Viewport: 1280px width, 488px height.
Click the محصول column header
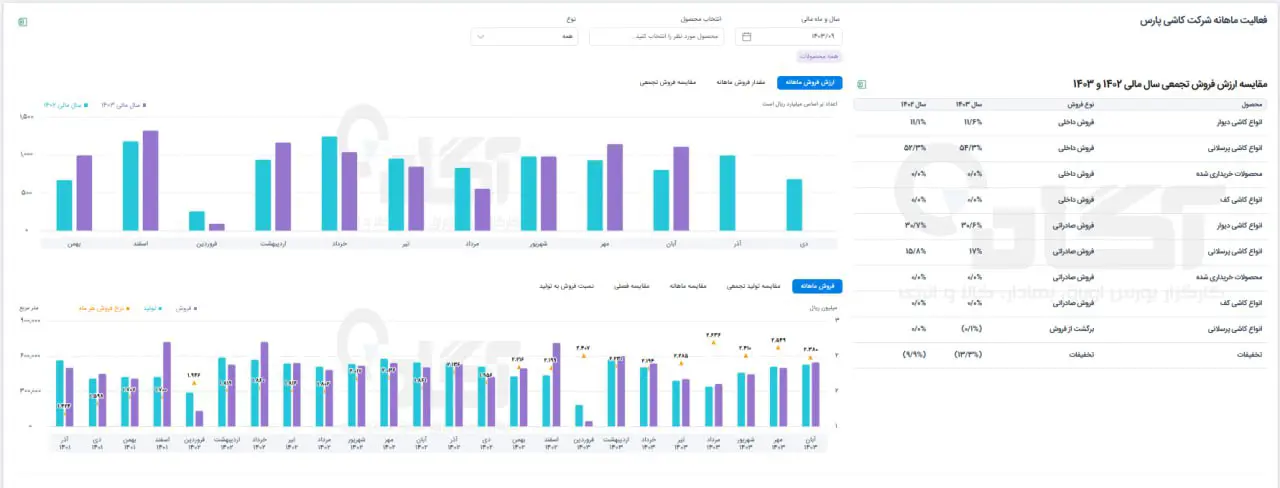1254,104
